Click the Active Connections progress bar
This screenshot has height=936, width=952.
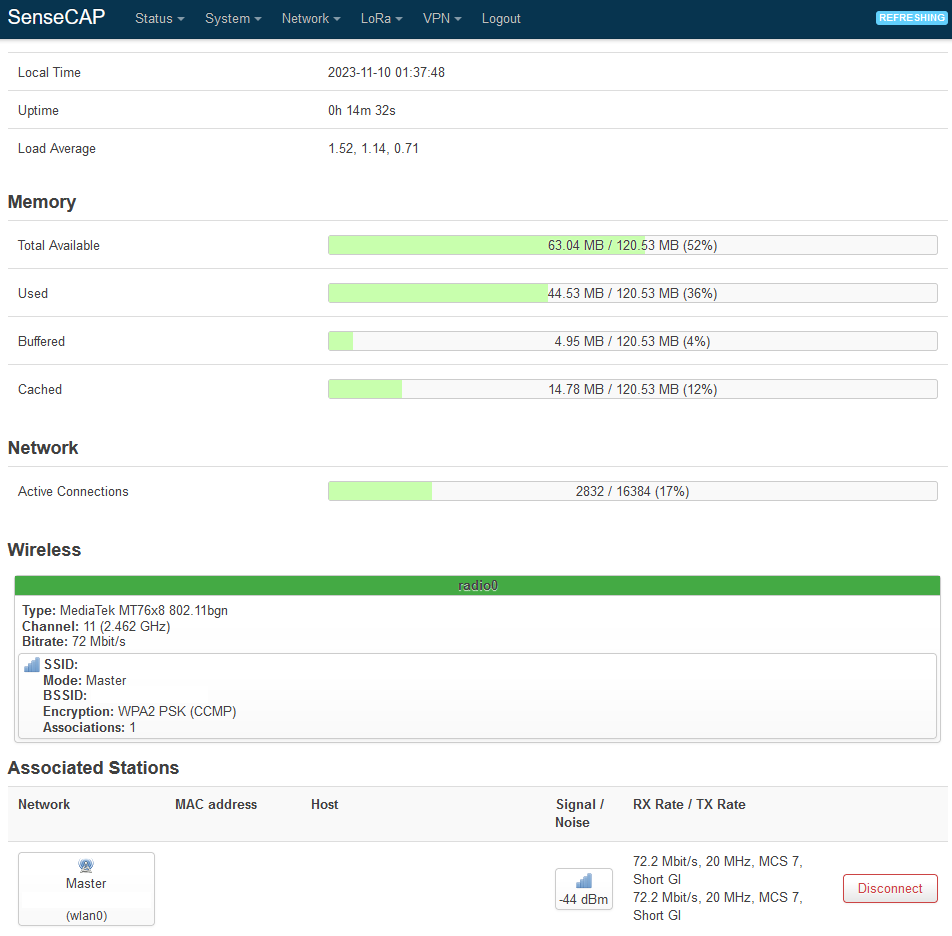[633, 491]
